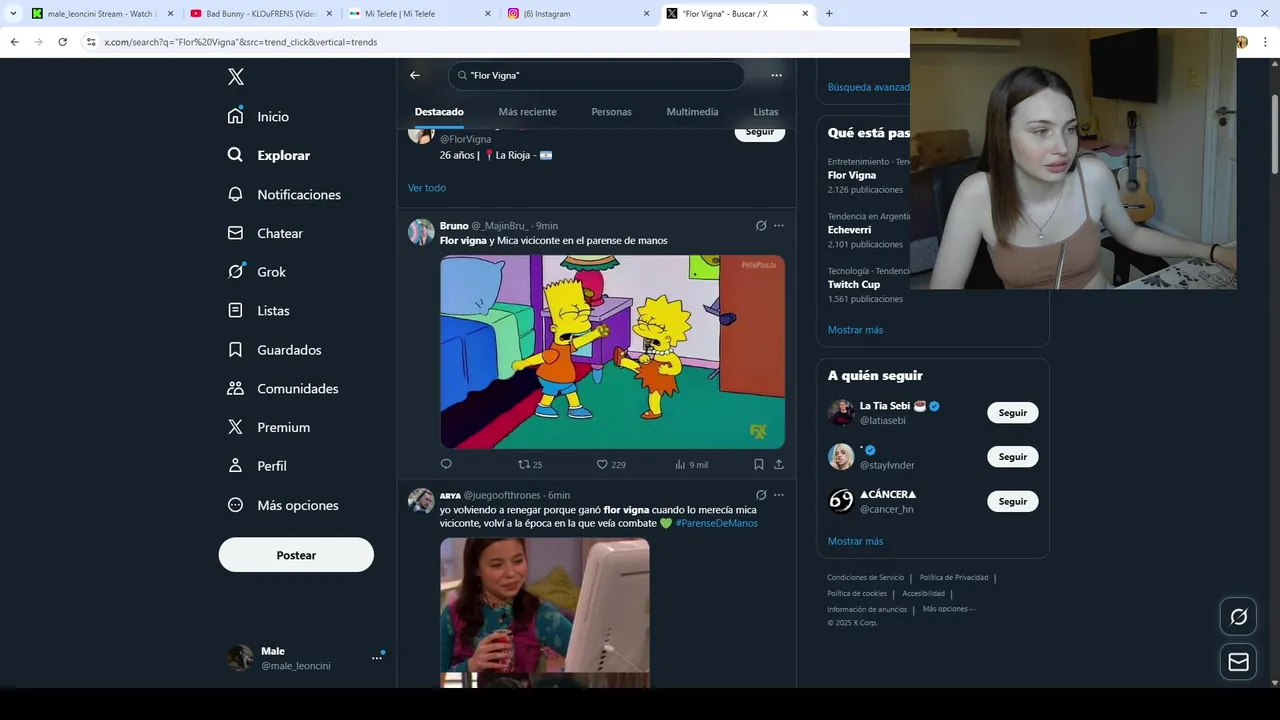Screen dimensions: 1280x720
Task: Open new browser tab
Action: tap(829, 14)
